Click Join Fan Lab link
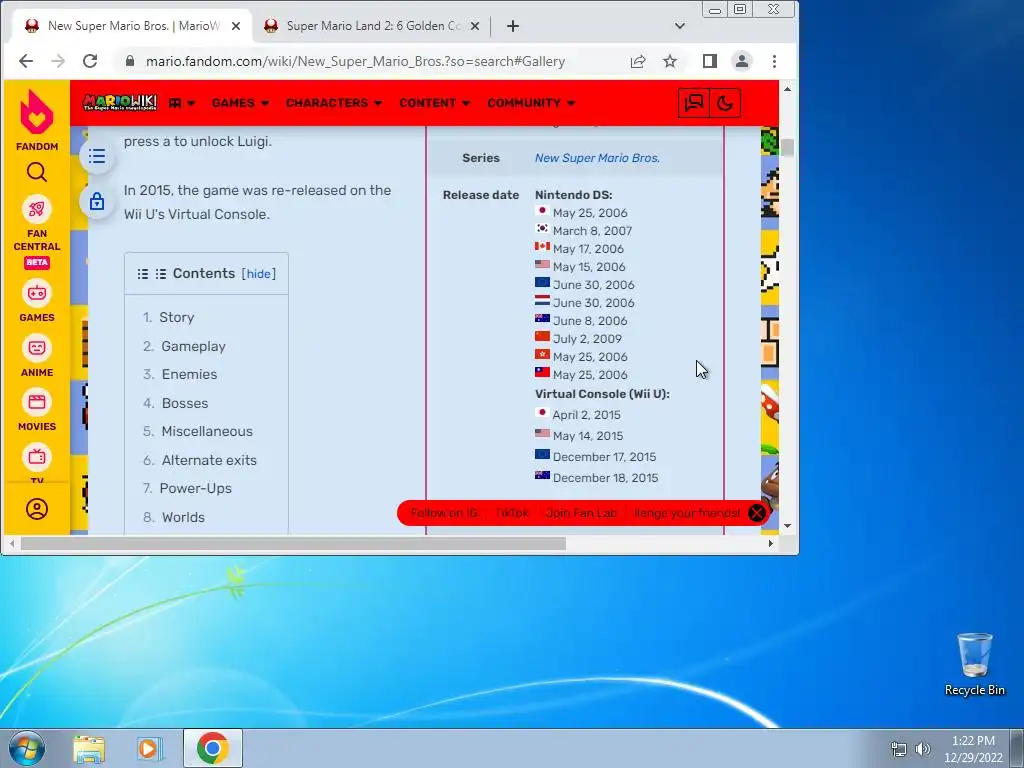 coord(581,513)
